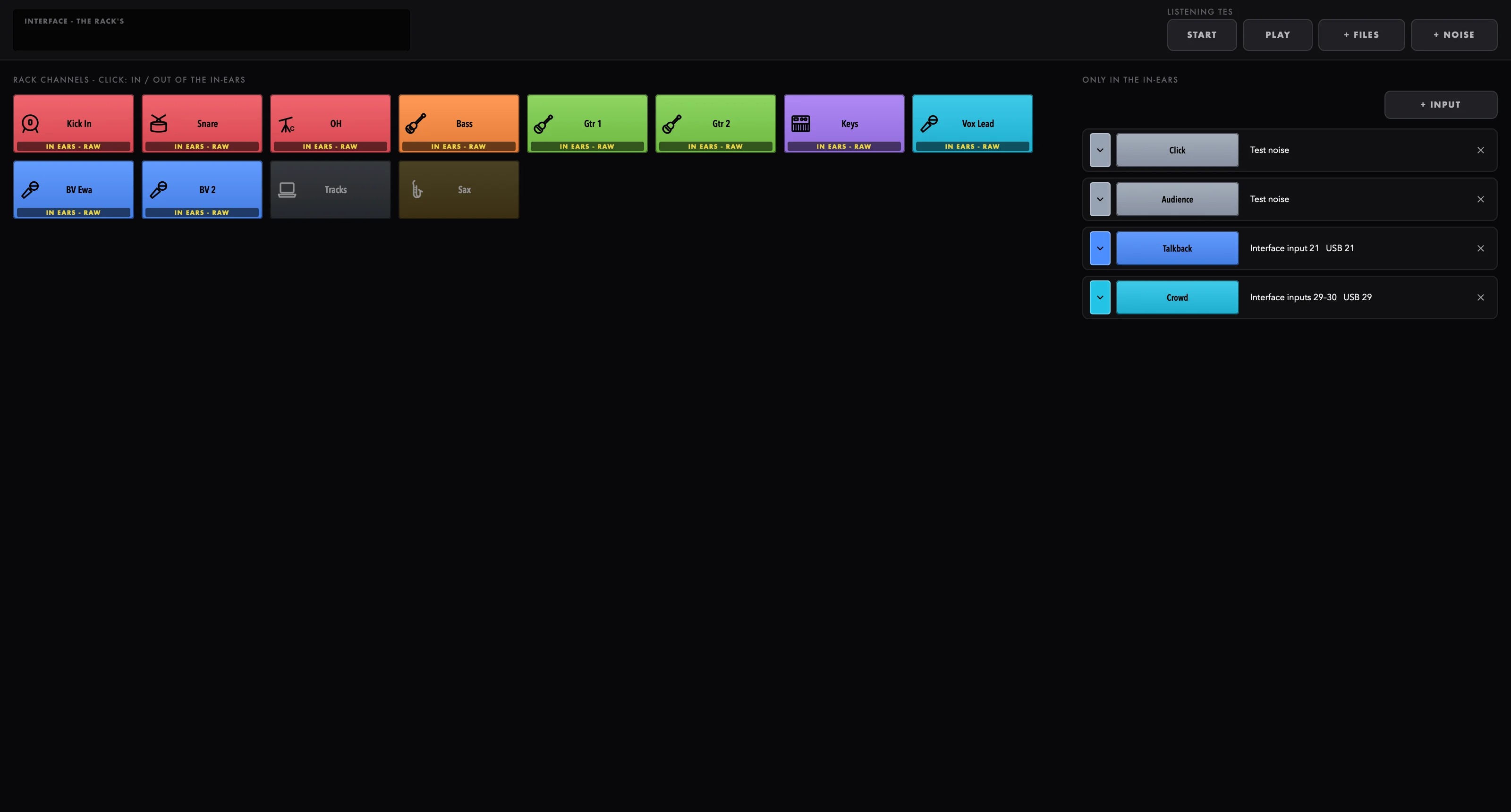
Task: Click the microphone icon on Vox Lead
Action: point(929,124)
